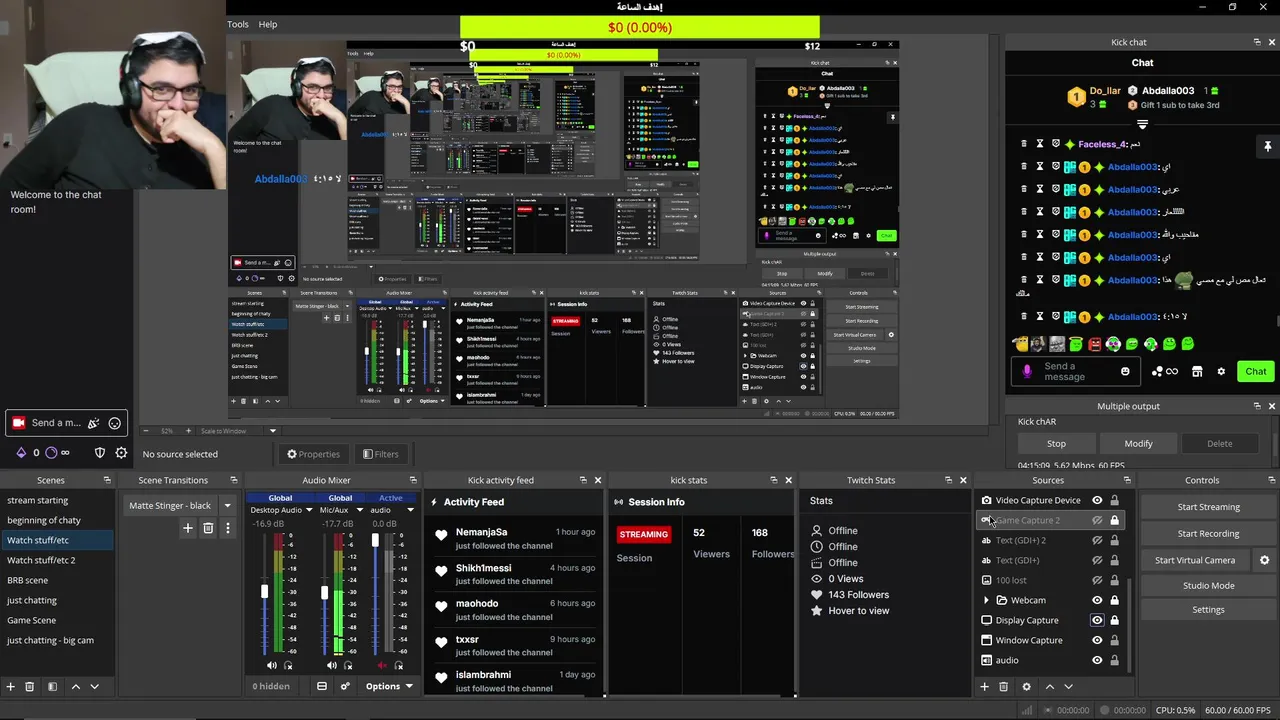Pin icon at right of Kick chat
Screen dimensions: 1280x720
click(x=1267, y=146)
